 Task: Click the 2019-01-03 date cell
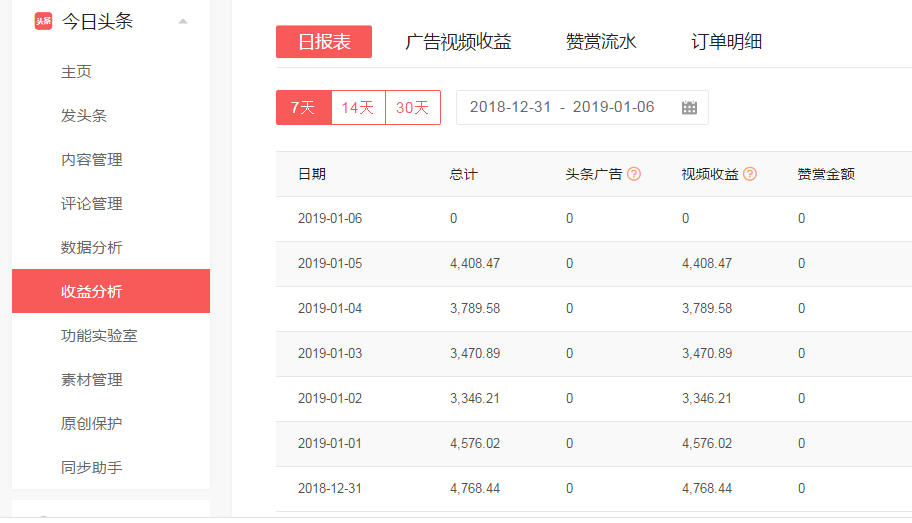coord(330,353)
